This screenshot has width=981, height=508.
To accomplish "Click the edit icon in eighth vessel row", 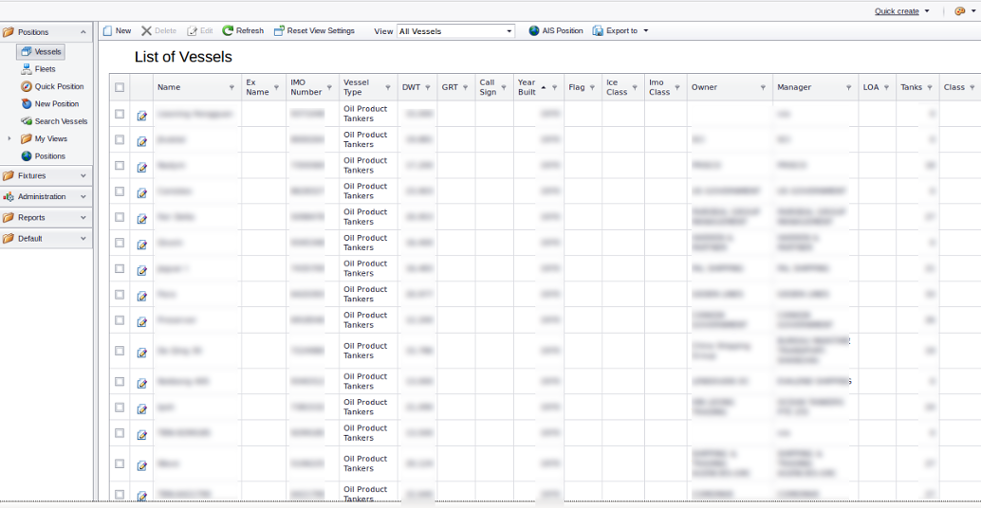I will [x=142, y=295].
